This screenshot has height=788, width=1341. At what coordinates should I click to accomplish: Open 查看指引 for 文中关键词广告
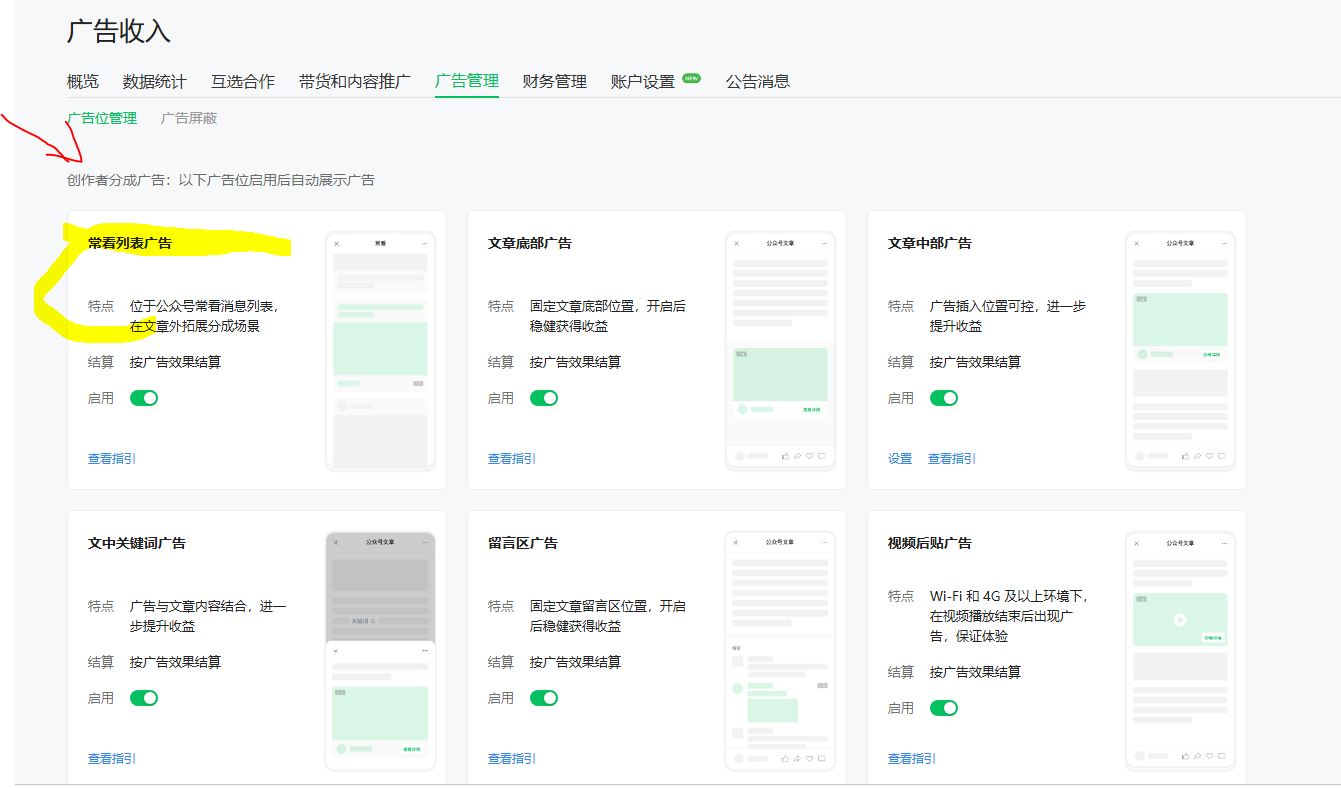pyautogui.click(x=112, y=758)
